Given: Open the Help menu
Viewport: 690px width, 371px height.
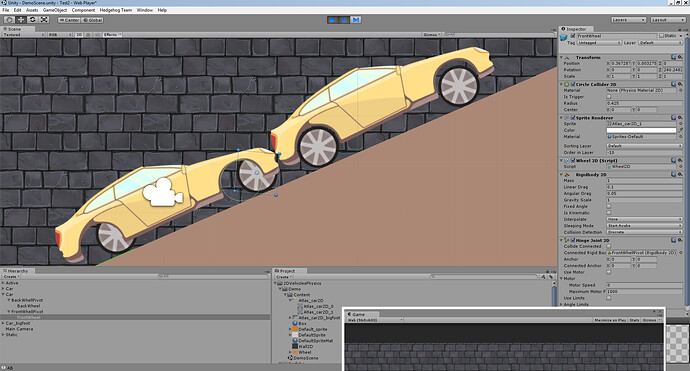Looking at the screenshot, I should [162, 10].
